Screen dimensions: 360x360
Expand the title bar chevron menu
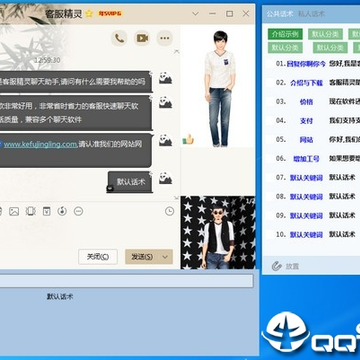(x=196, y=14)
